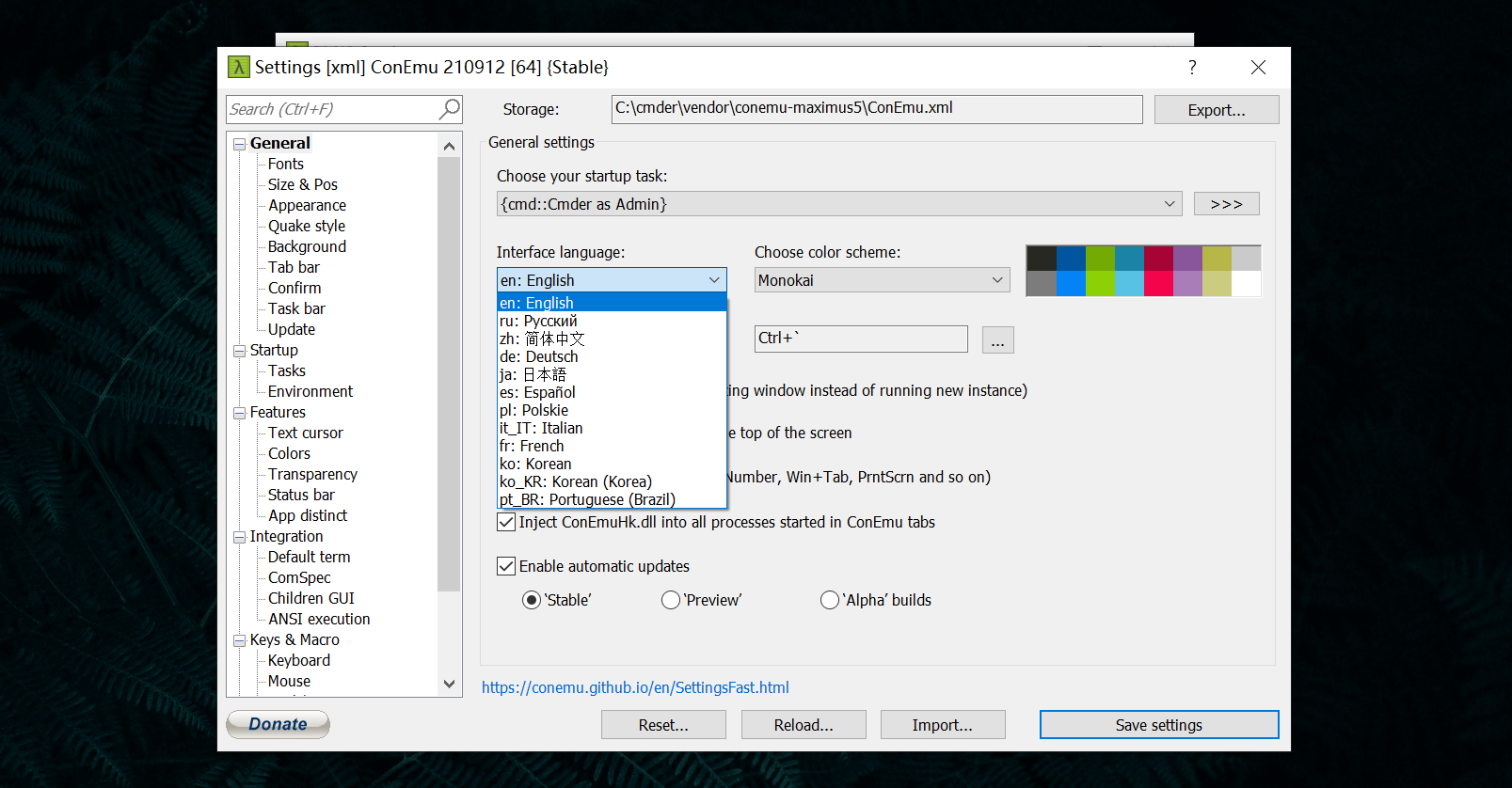Select Transparency under Features
This screenshot has height=788, width=1512.
click(x=312, y=474)
